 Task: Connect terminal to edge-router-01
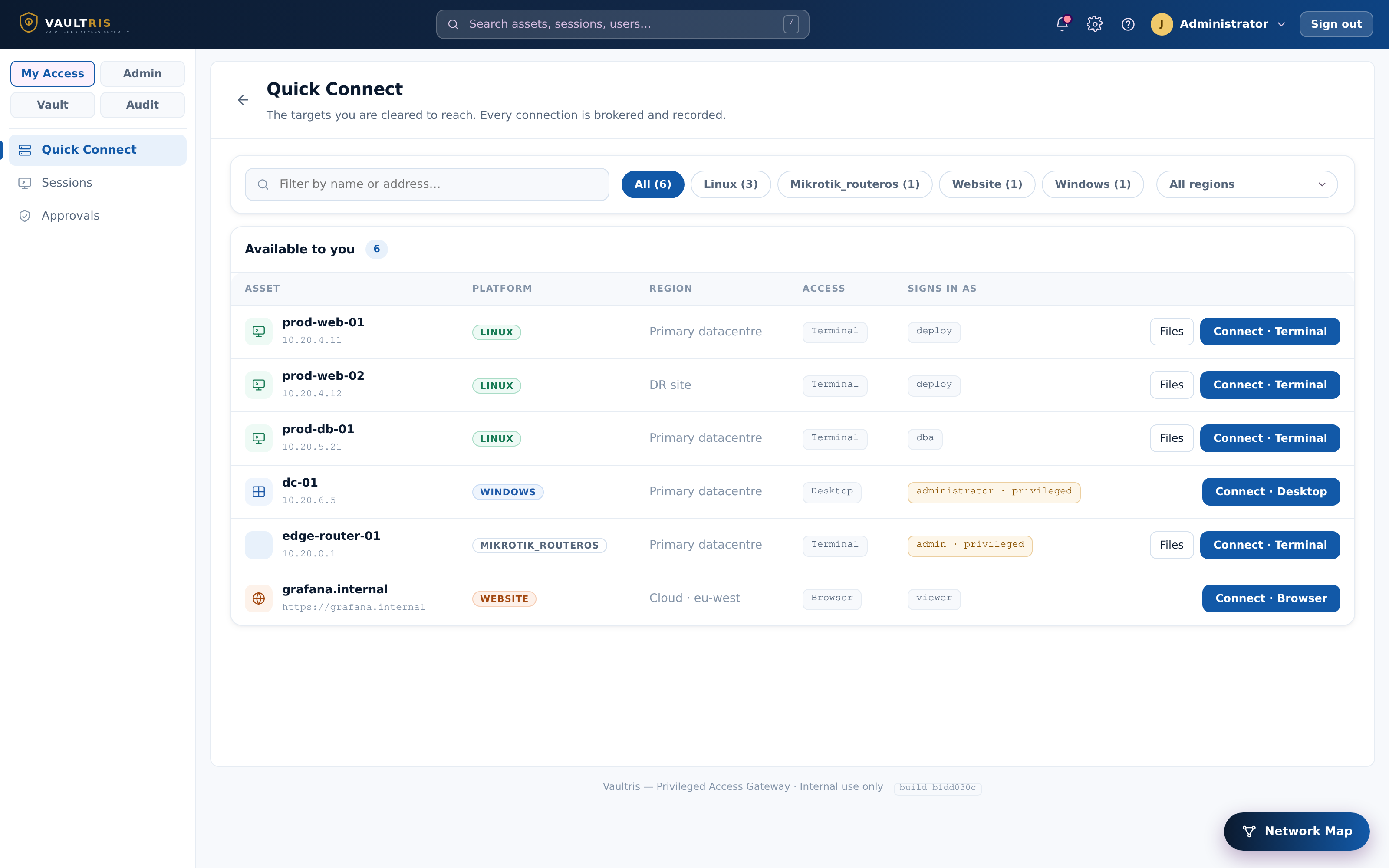[x=1270, y=546]
